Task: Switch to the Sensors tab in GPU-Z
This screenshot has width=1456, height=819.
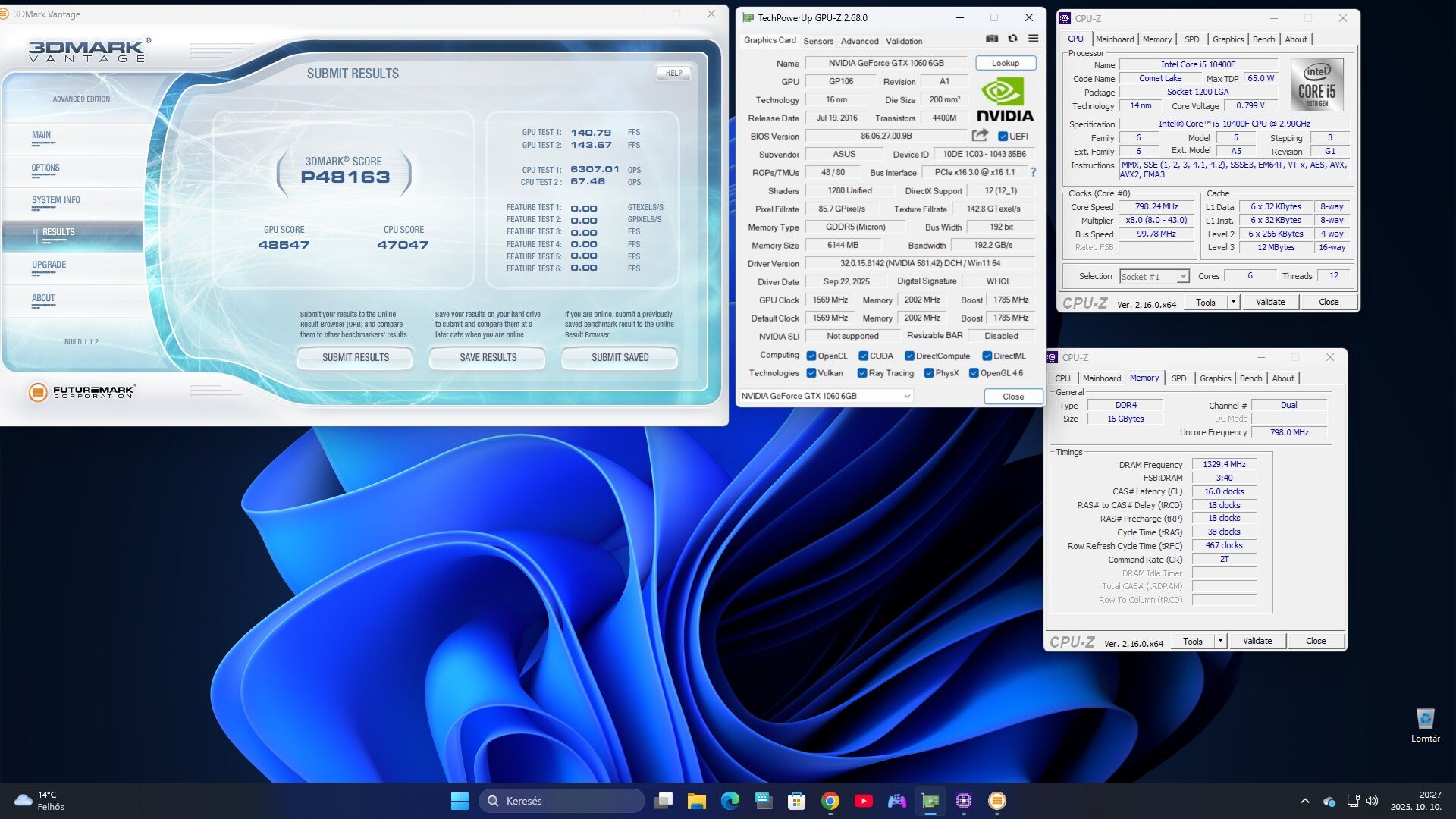Action: click(x=818, y=41)
